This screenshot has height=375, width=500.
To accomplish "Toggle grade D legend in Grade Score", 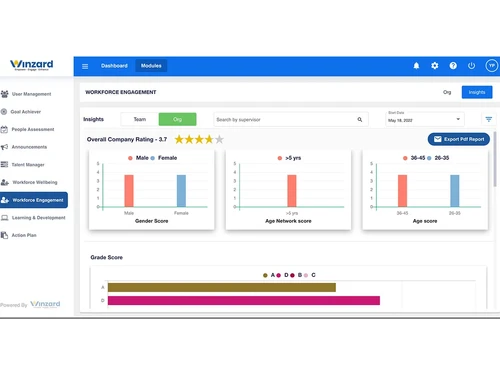I will coord(282,275).
